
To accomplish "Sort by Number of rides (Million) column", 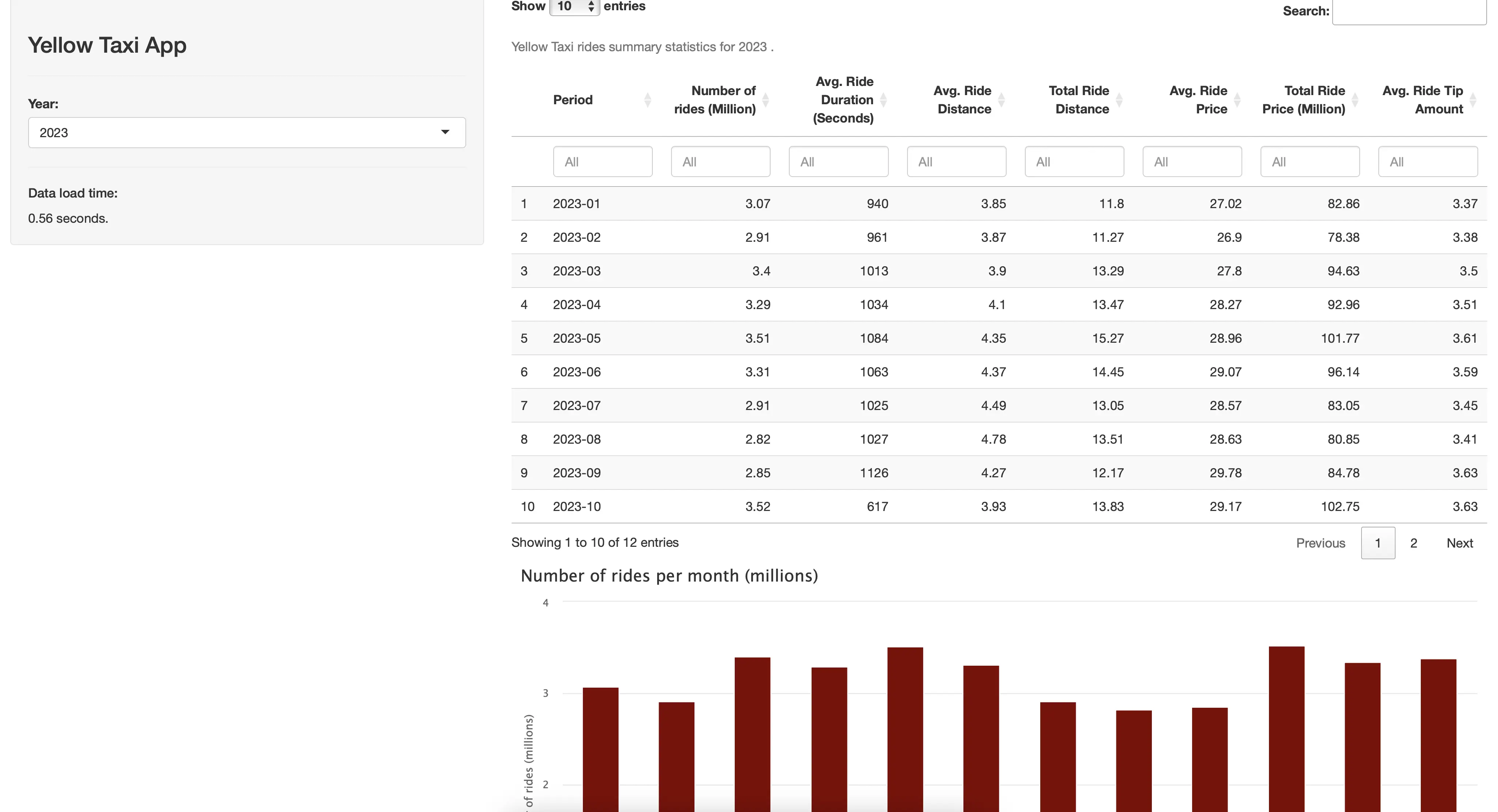I will click(721, 100).
